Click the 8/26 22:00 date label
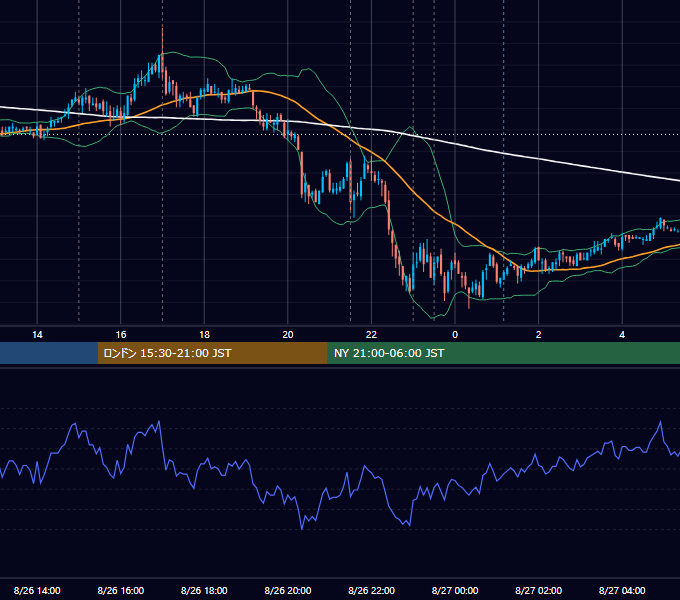The width and height of the screenshot is (680, 600). coord(372,590)
